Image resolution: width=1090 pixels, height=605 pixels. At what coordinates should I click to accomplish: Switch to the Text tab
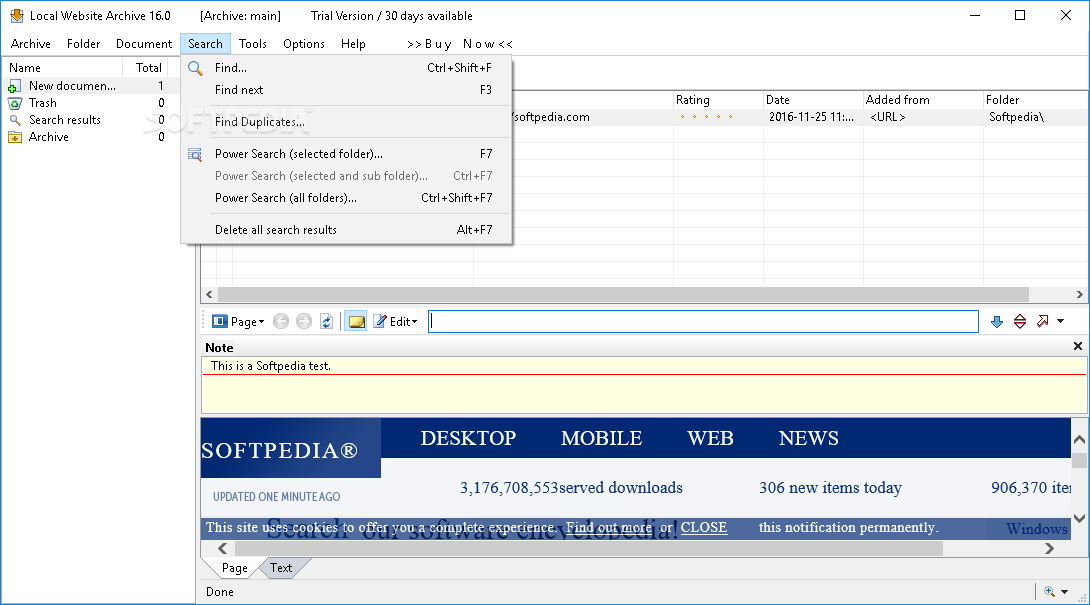(x=281, y=568)
